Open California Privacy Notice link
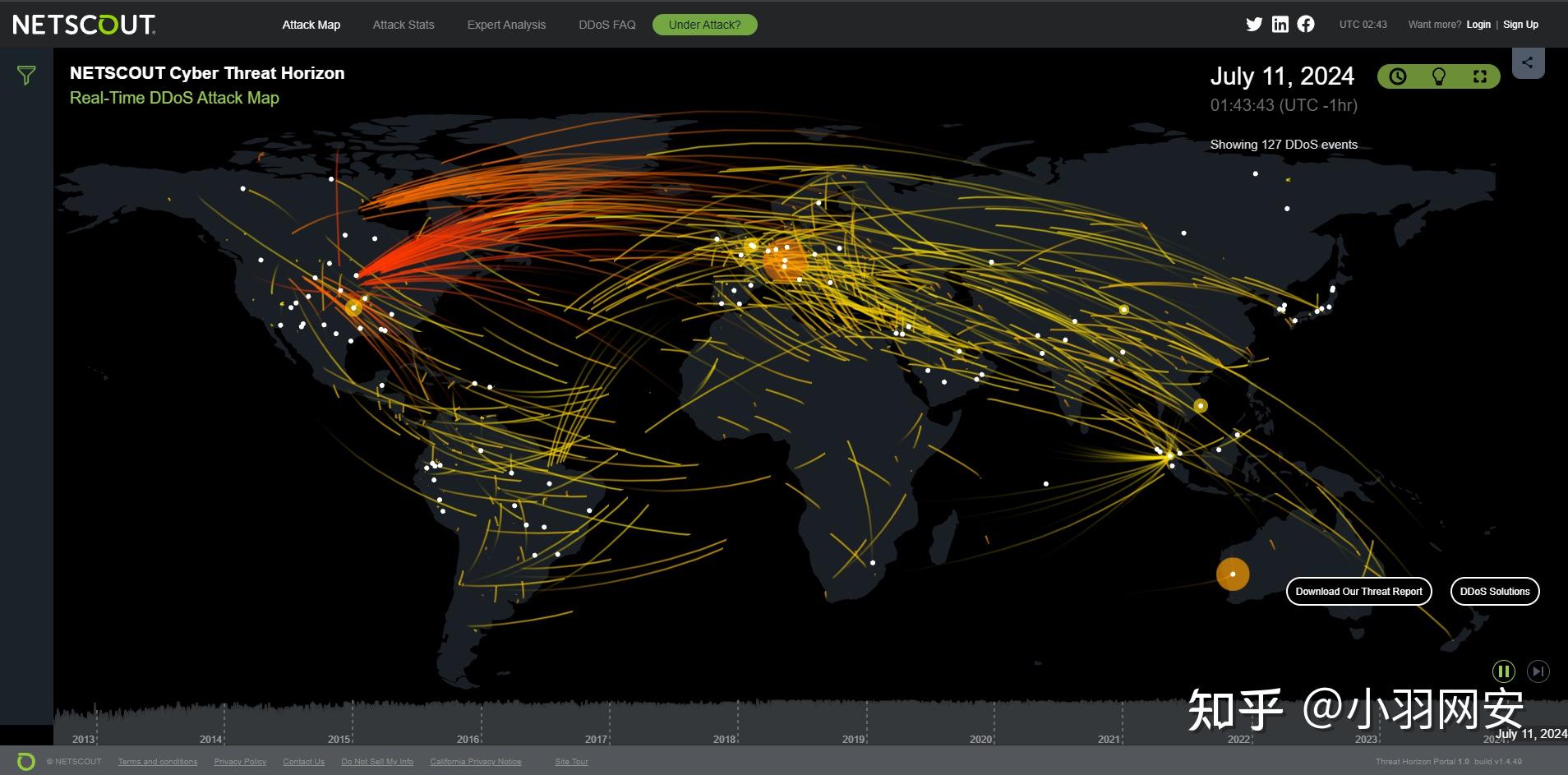Screen dimensions: 1568x775 coord(476,762)
